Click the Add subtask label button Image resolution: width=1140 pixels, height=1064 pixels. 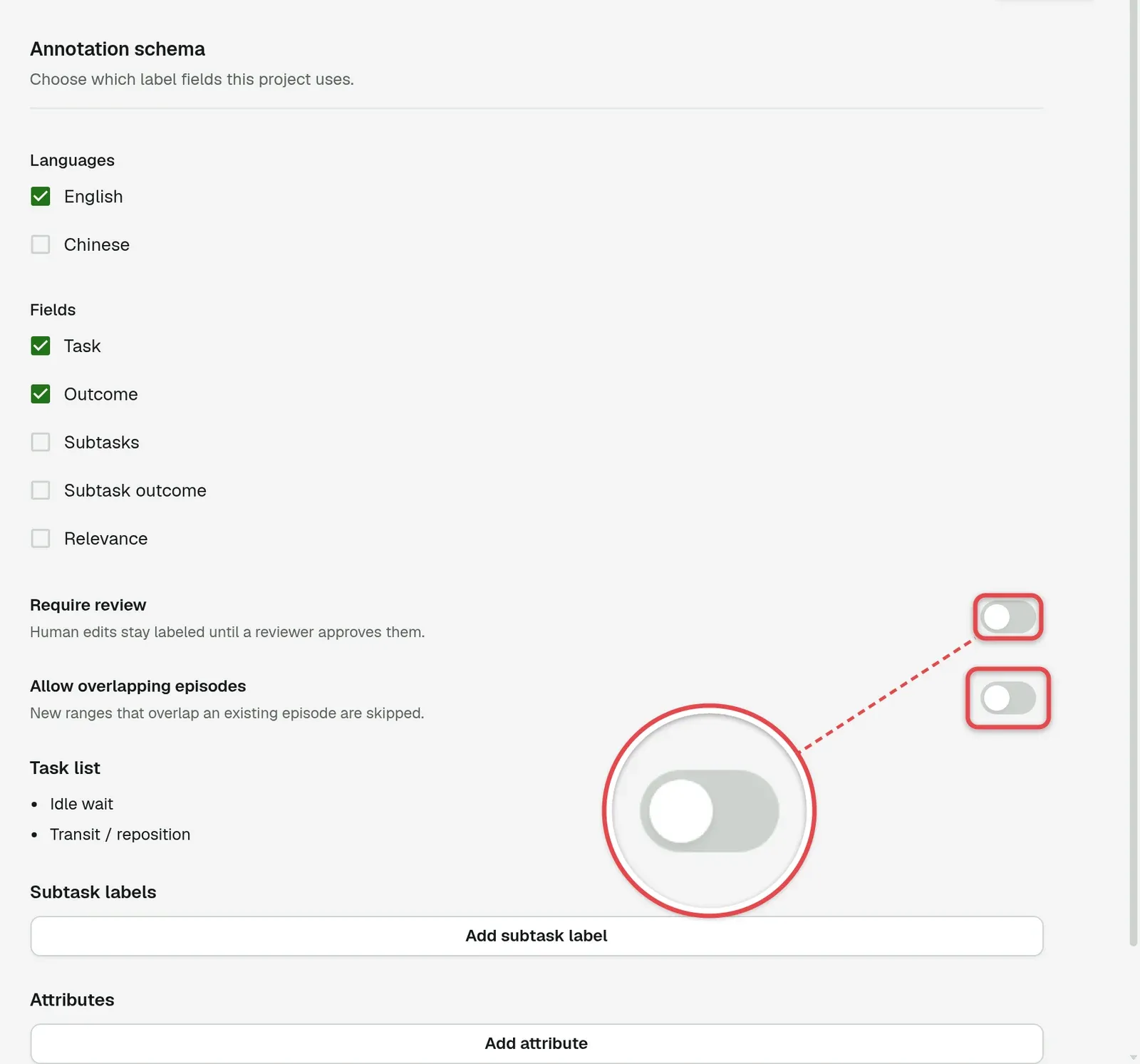click(537, 936)
